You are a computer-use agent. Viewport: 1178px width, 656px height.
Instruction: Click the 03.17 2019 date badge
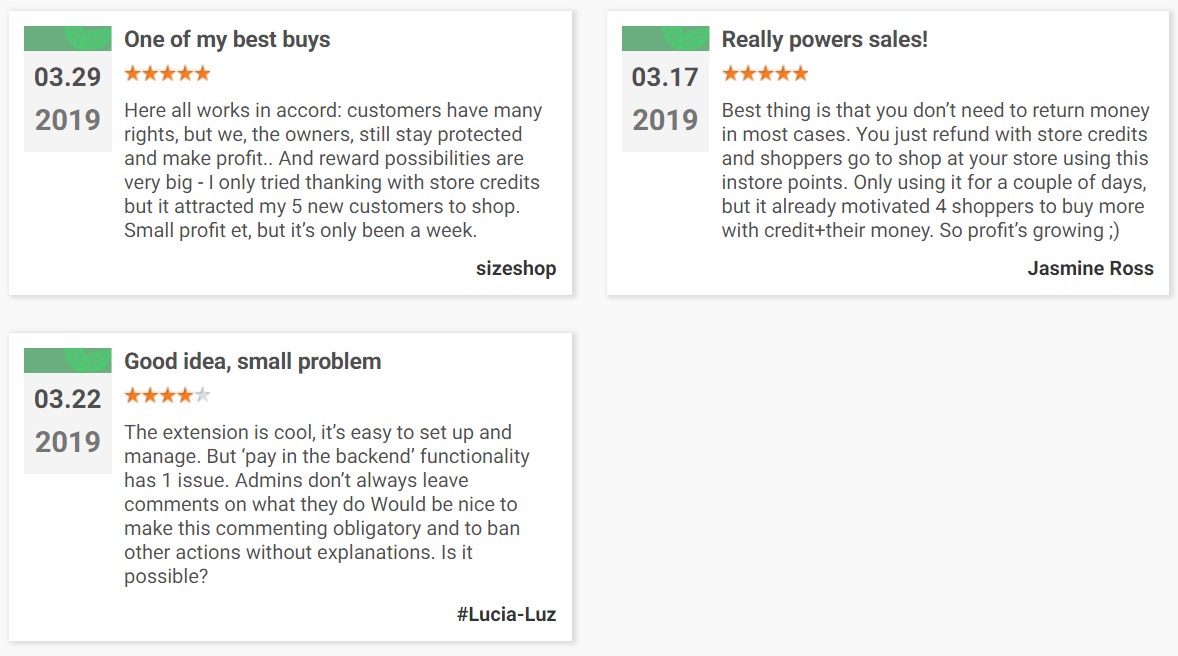[665, 99]
